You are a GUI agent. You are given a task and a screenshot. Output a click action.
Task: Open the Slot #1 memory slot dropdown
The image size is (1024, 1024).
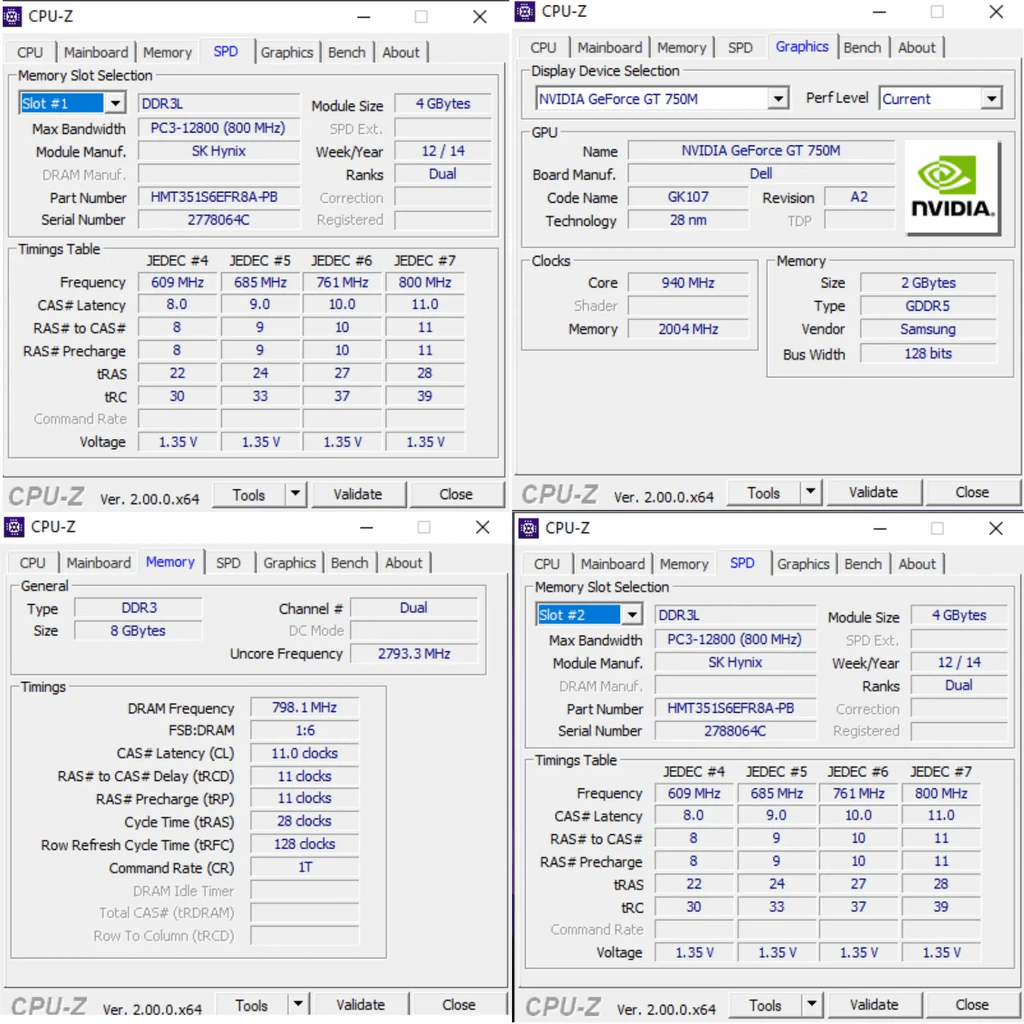tap(116, 103)
